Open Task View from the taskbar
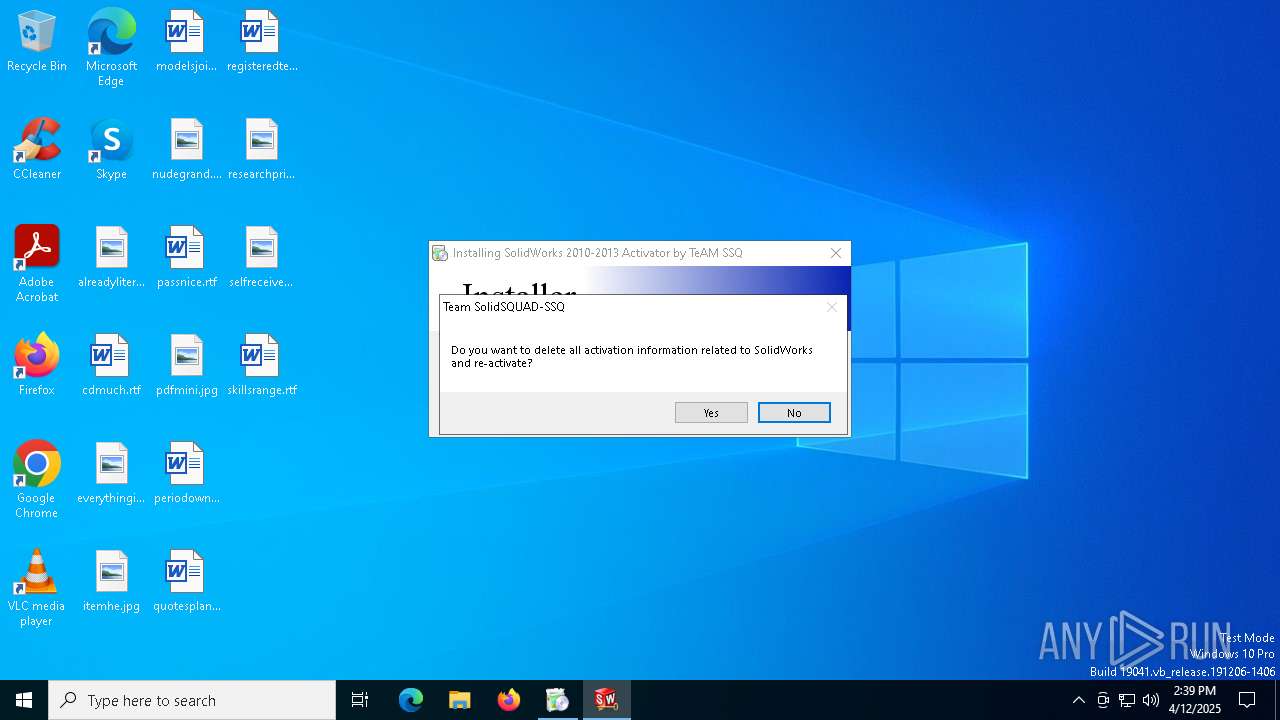1280x720 pixels. [360, 700]
